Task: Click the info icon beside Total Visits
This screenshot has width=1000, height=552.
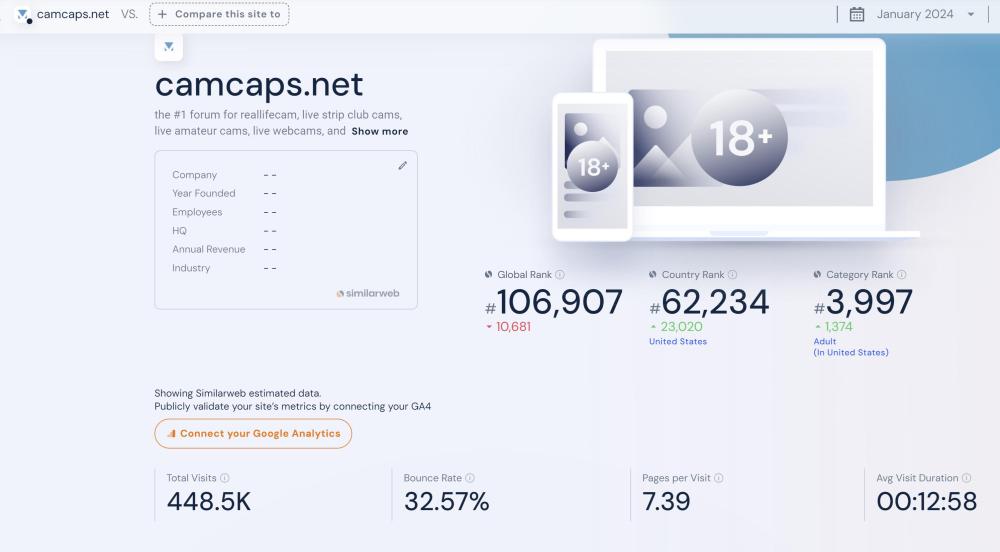Action: [x=225, y=478]
